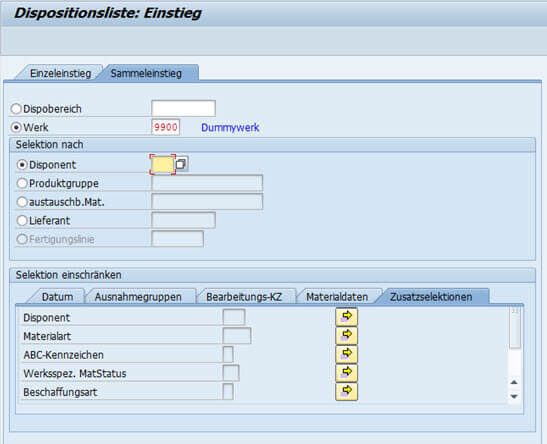Open the Bearbeitungs-KZ tab
The width and height of the screenshot is (547, 444).
(244, 297)
